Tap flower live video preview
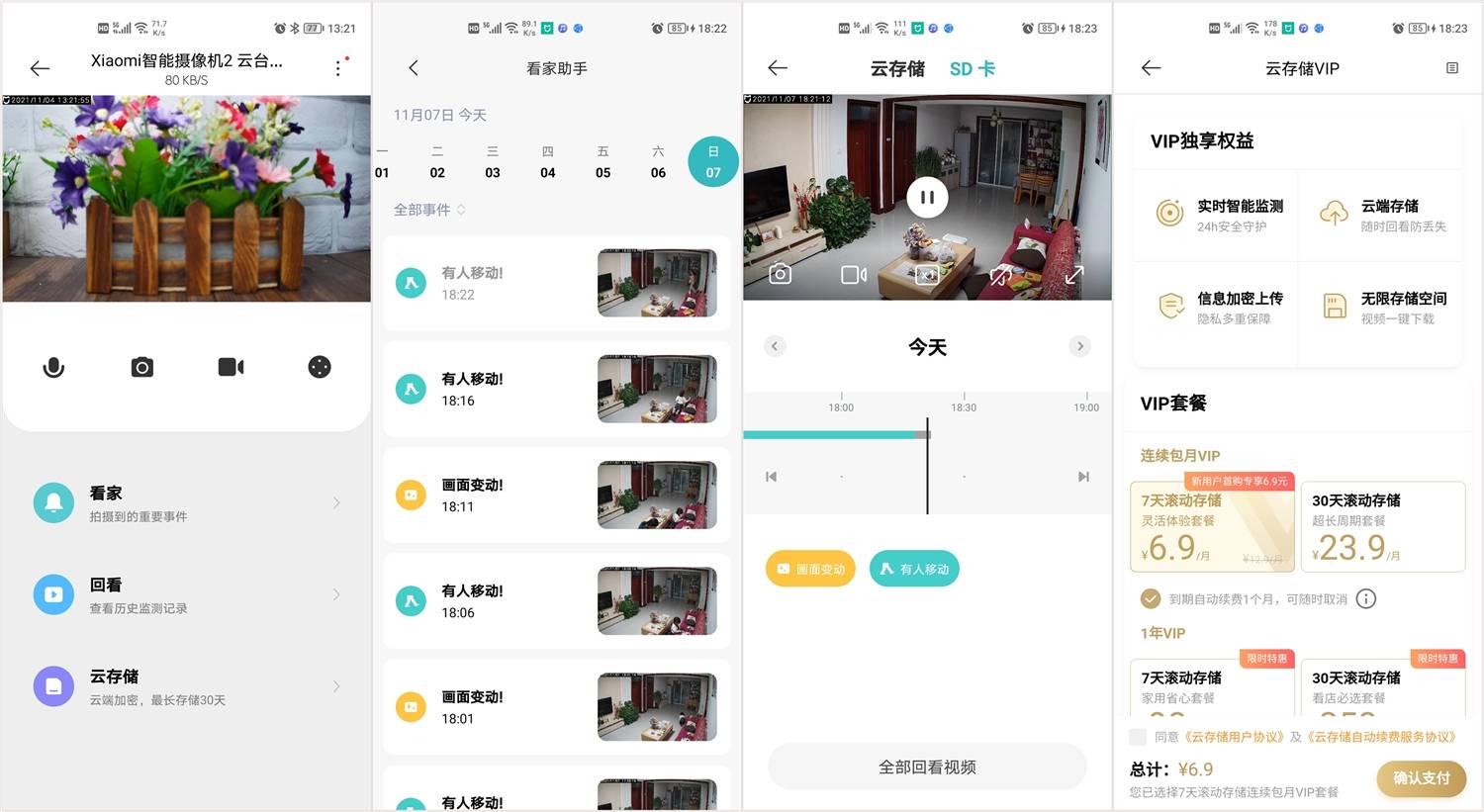Screen dimensions: 1484x812 click(x=186, y=198)
